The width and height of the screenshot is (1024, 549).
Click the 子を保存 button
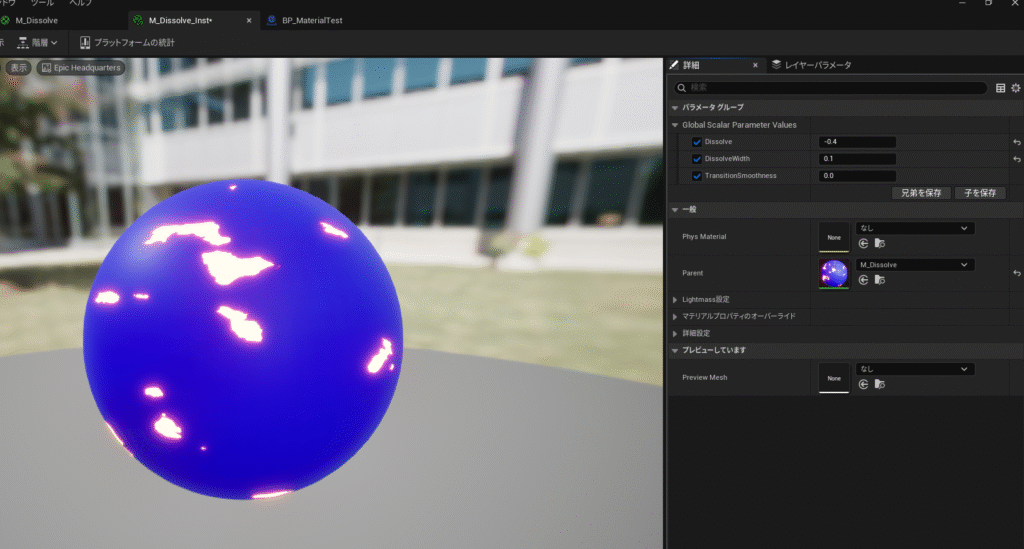tap(980, 193)
